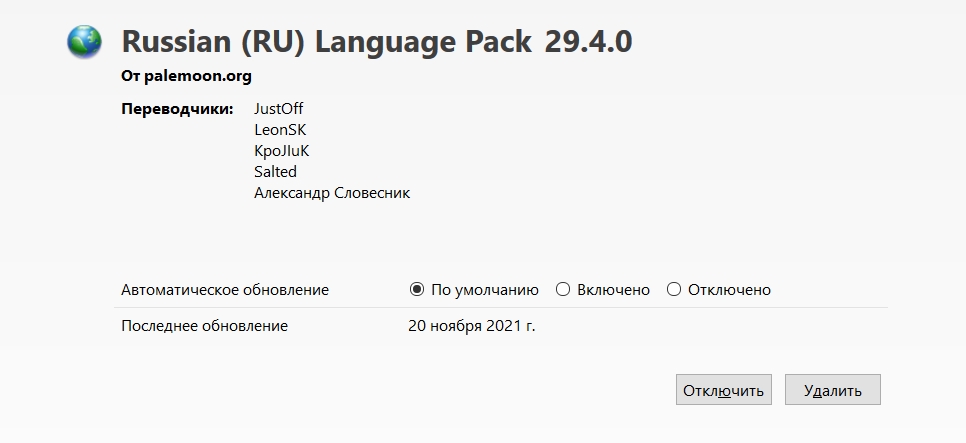Click the divider line under automatic update row

coord(501,307)
